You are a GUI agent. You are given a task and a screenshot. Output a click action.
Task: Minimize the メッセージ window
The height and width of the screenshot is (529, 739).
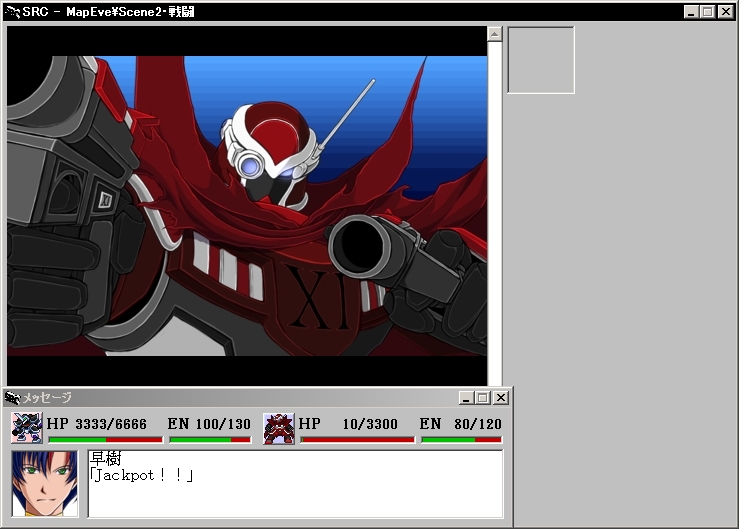466,398
